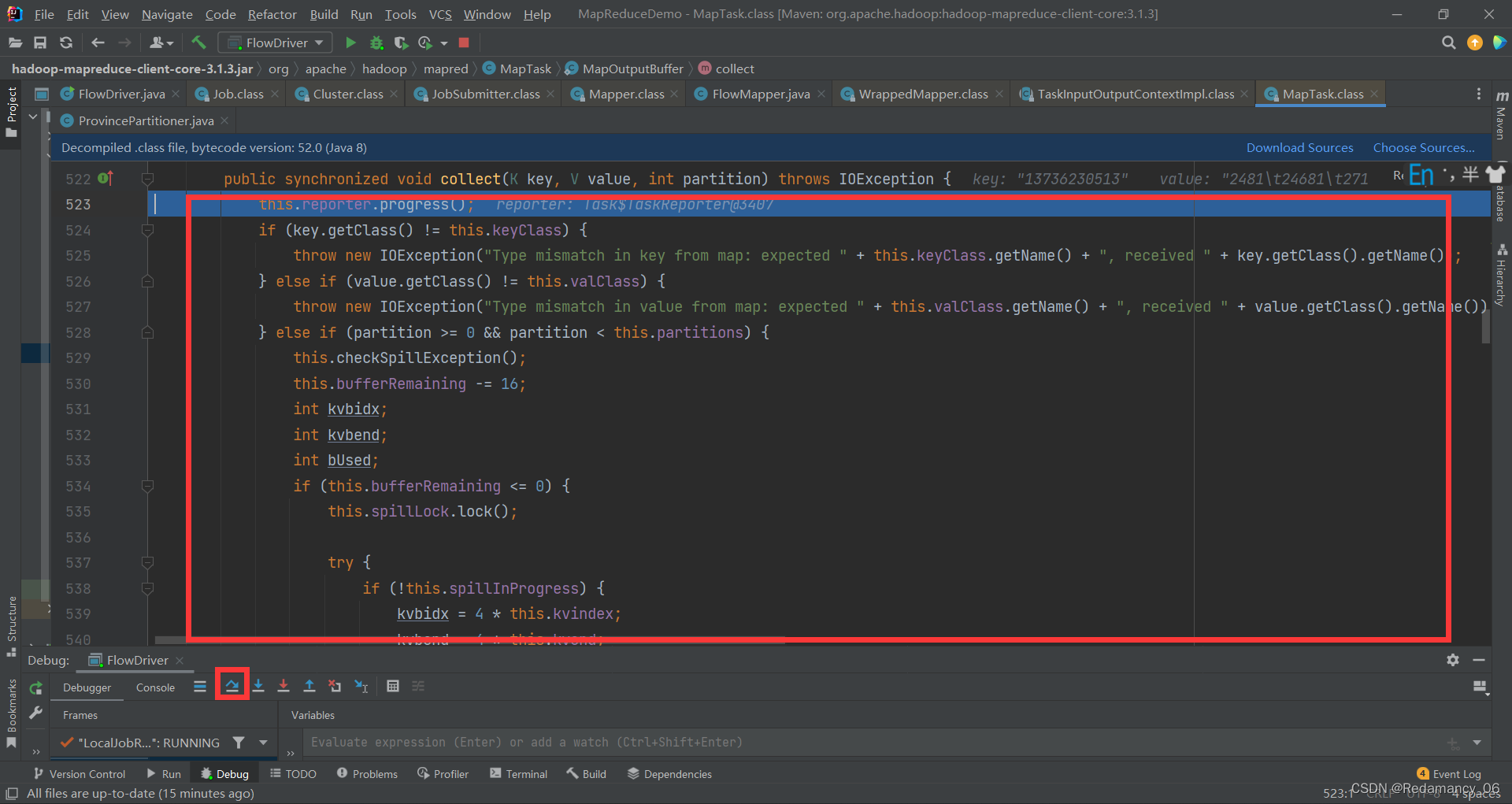
Task: Click the Download Sources link
Action: (x=1299, y=147)
